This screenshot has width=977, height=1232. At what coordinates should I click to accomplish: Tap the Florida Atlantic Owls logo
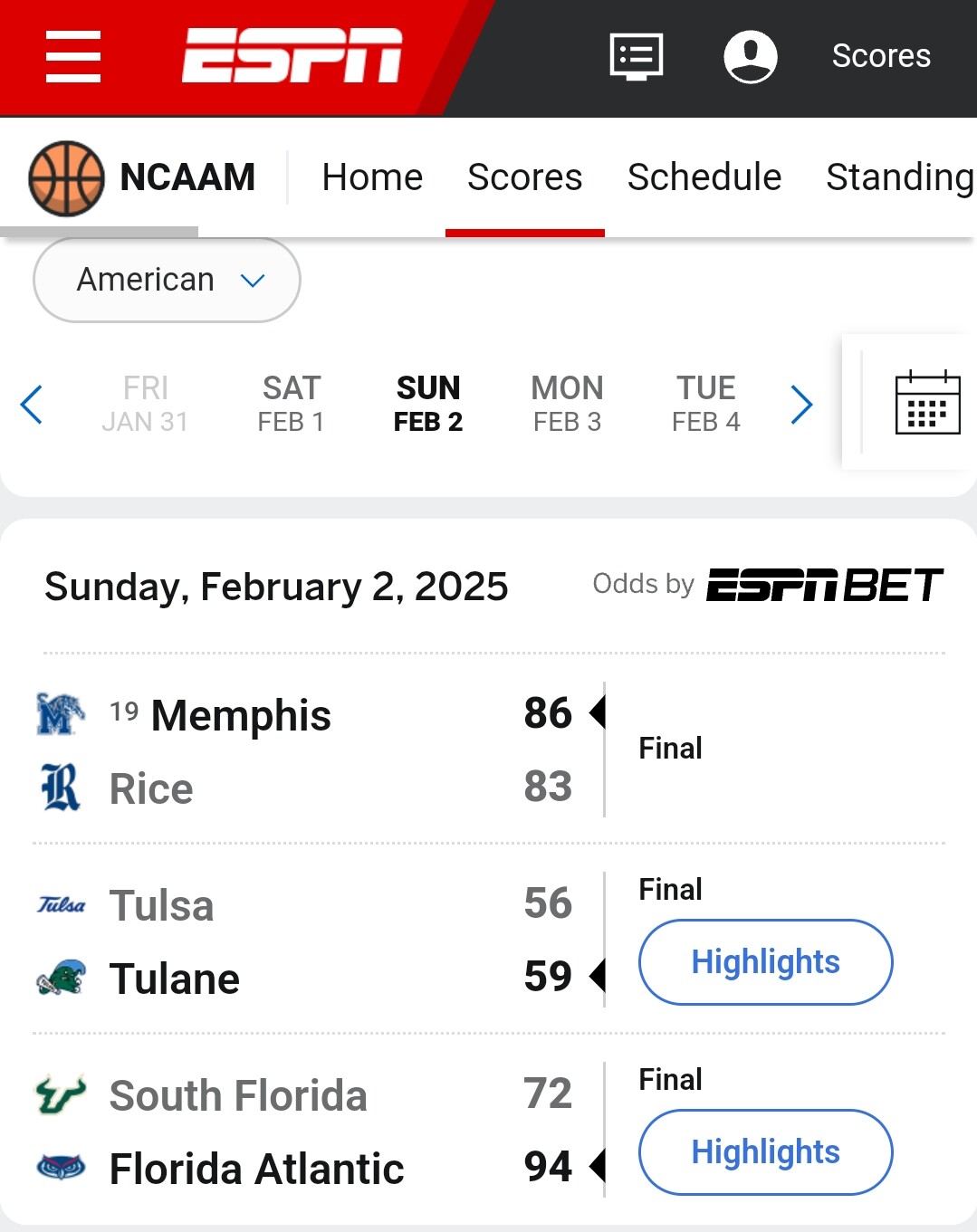[61, 1168]
